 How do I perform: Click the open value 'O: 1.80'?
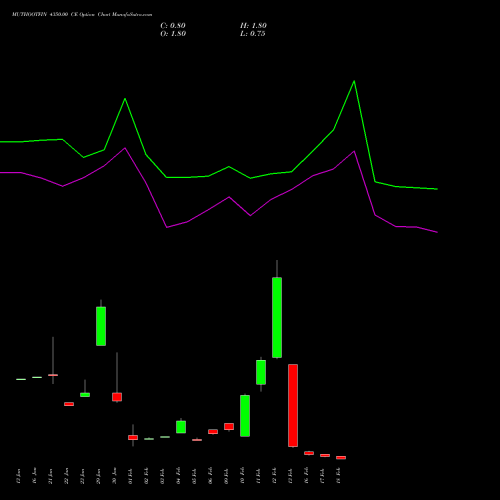click(173, 34)
